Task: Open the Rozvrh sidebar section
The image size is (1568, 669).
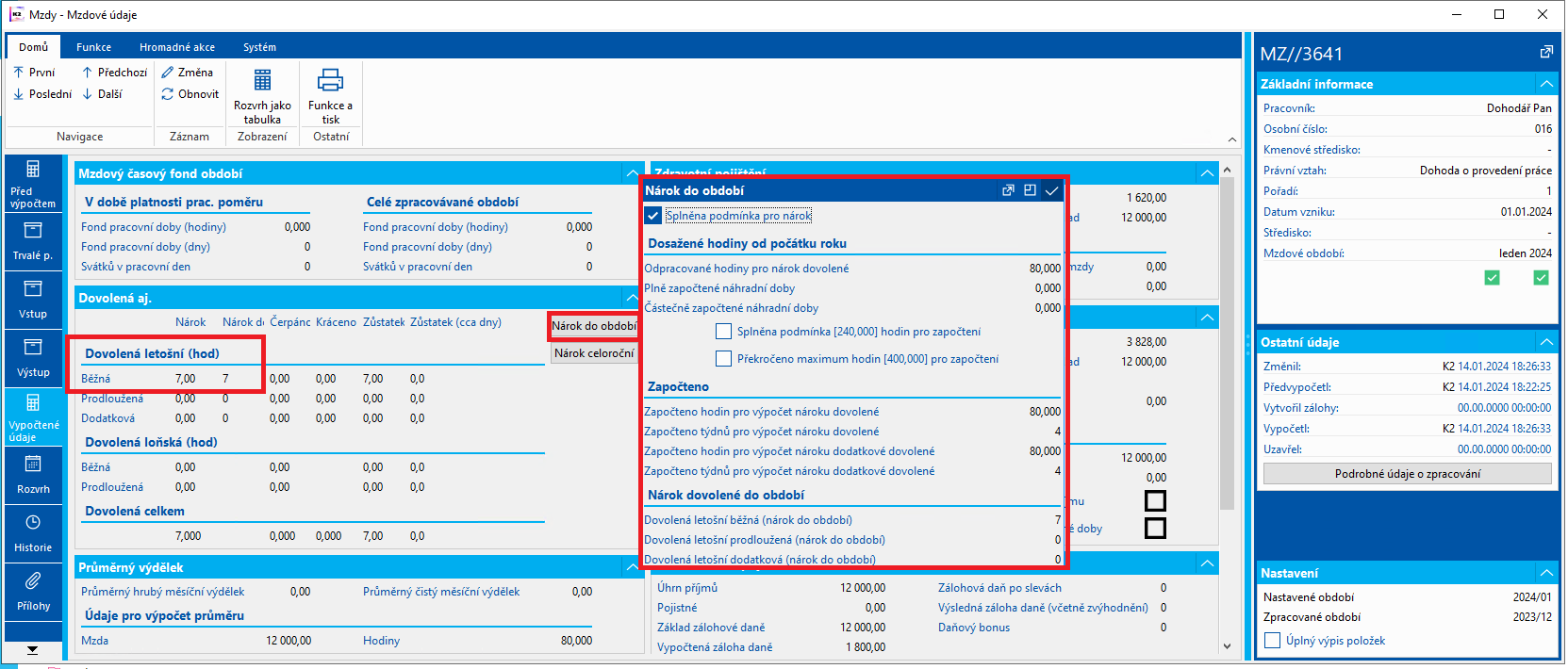Action: click(x=33, y=476)
